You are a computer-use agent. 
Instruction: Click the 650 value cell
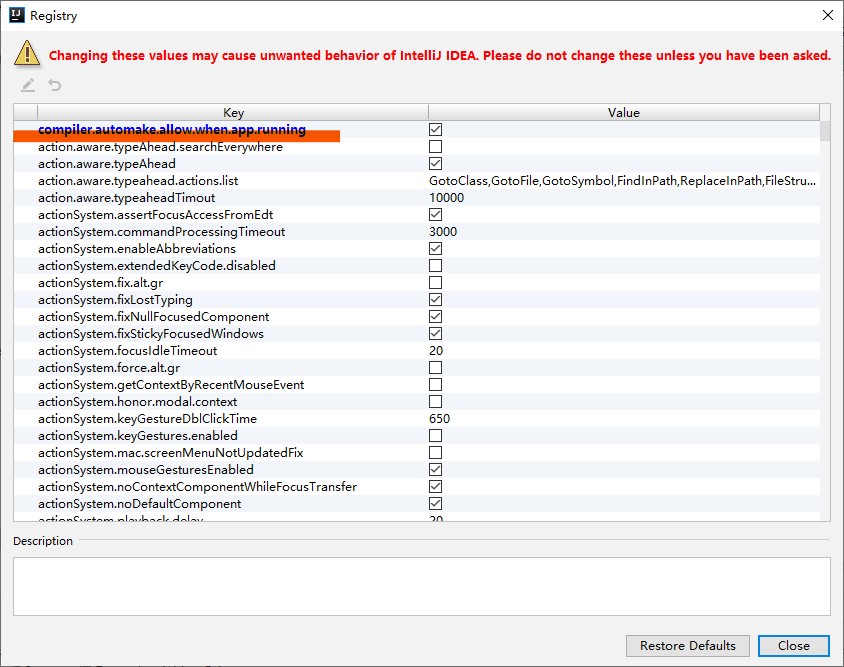[439, 419]
